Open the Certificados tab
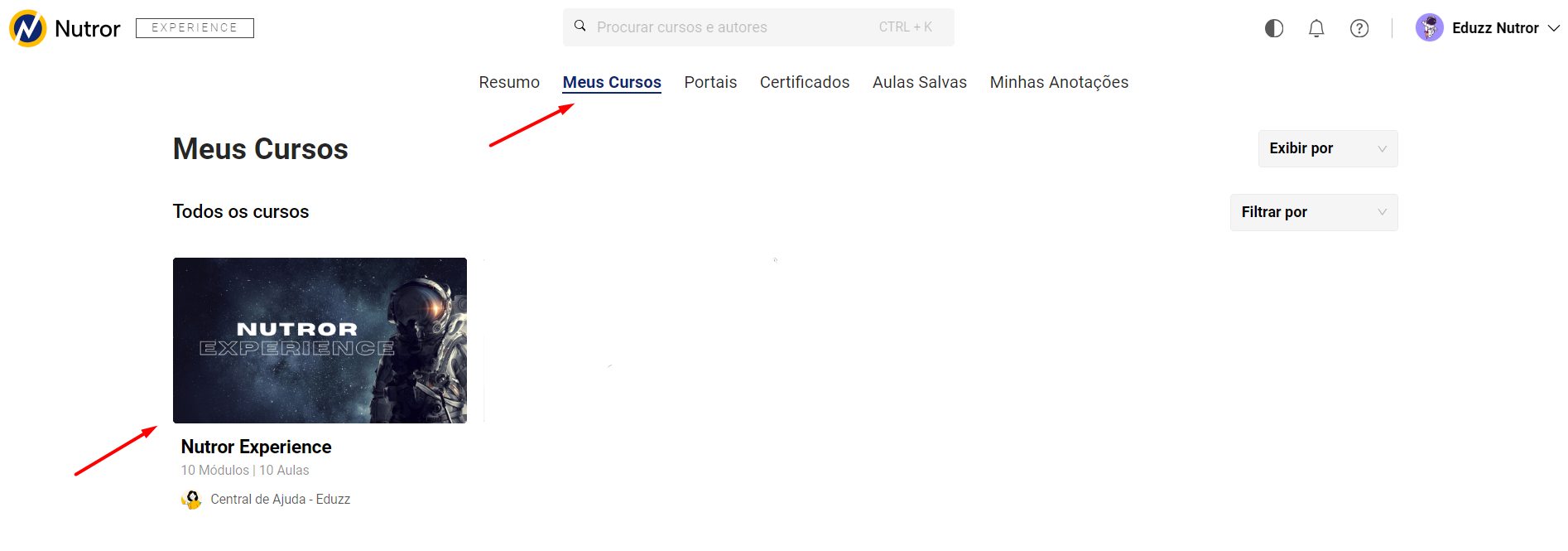The image size is (1568, 551). [805, 82]
